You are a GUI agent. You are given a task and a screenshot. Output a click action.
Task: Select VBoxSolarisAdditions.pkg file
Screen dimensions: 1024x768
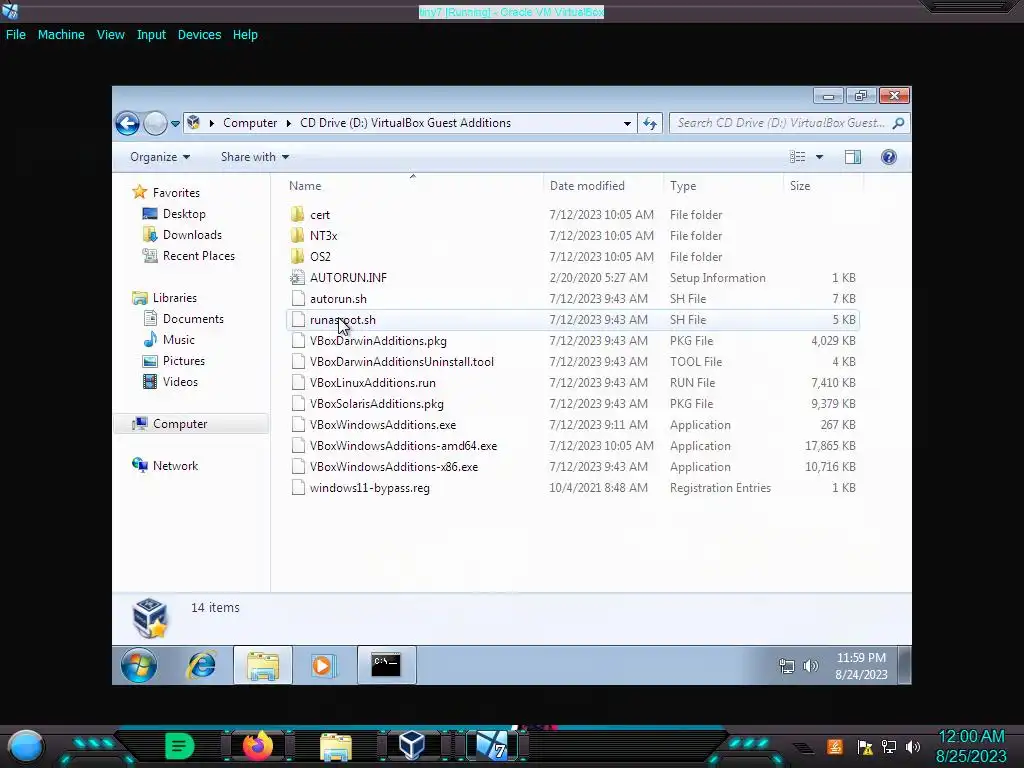tap(572, 404)
